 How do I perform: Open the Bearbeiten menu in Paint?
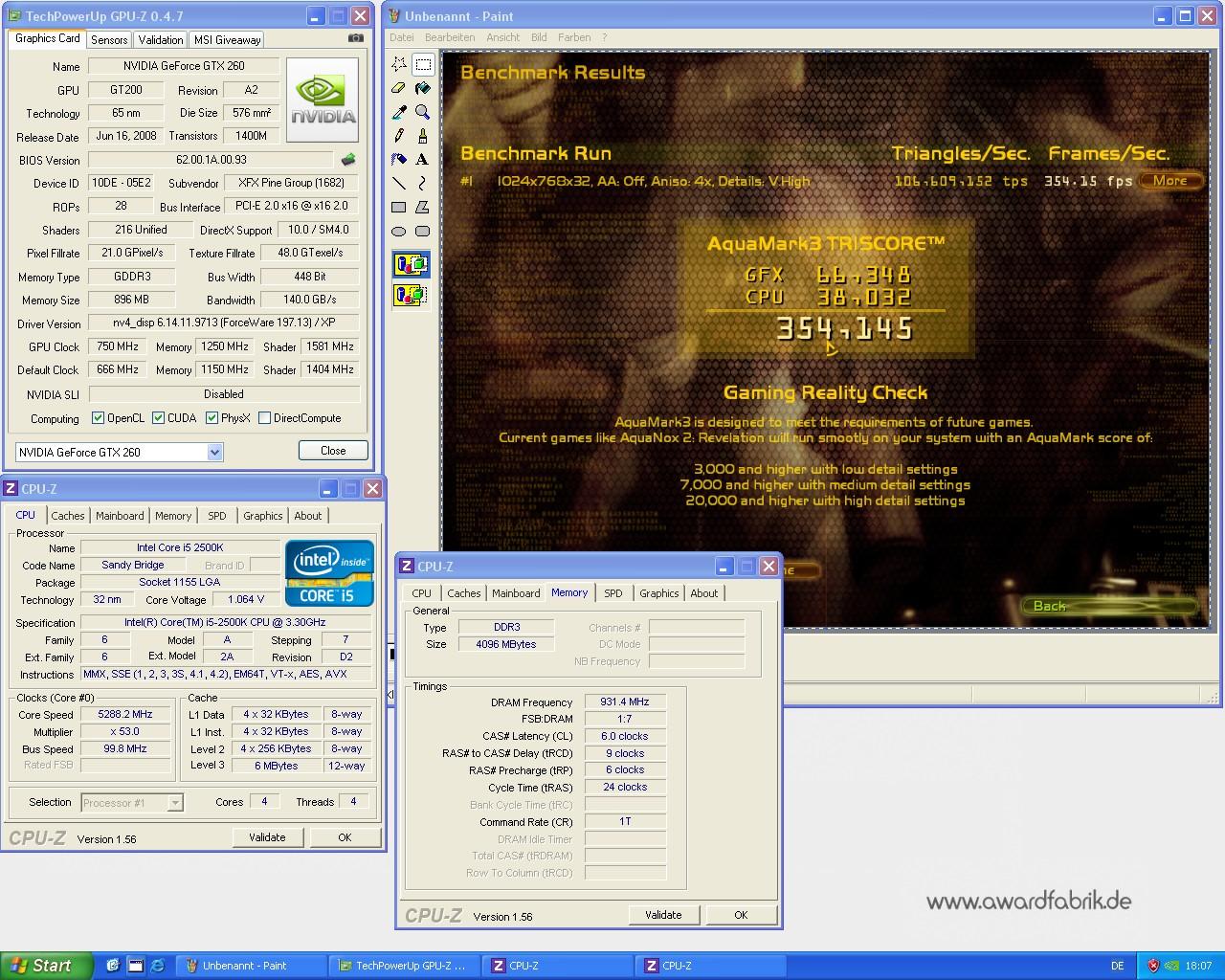pos(450,37)
